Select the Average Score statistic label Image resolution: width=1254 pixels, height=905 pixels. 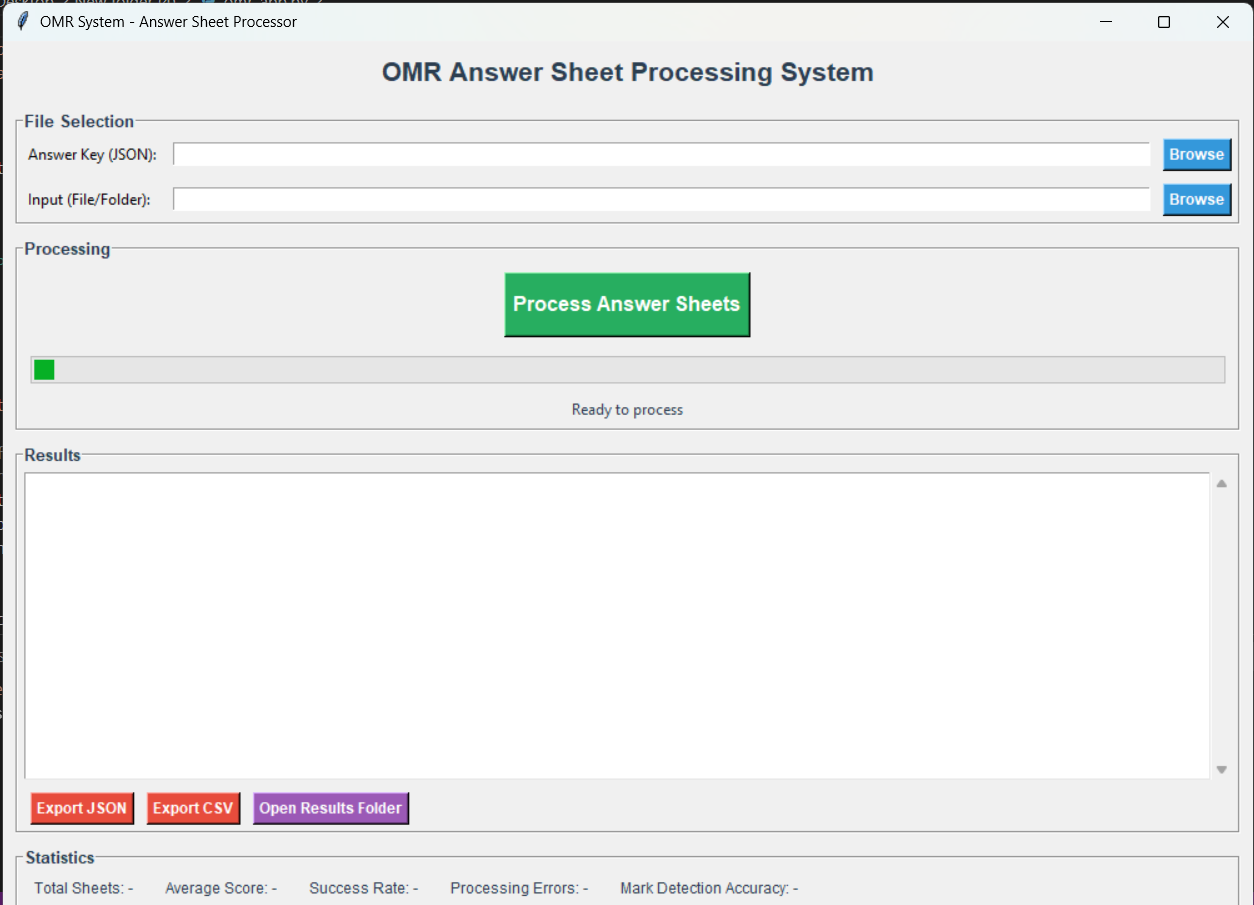pyautogui.click(x=220, y=888)
